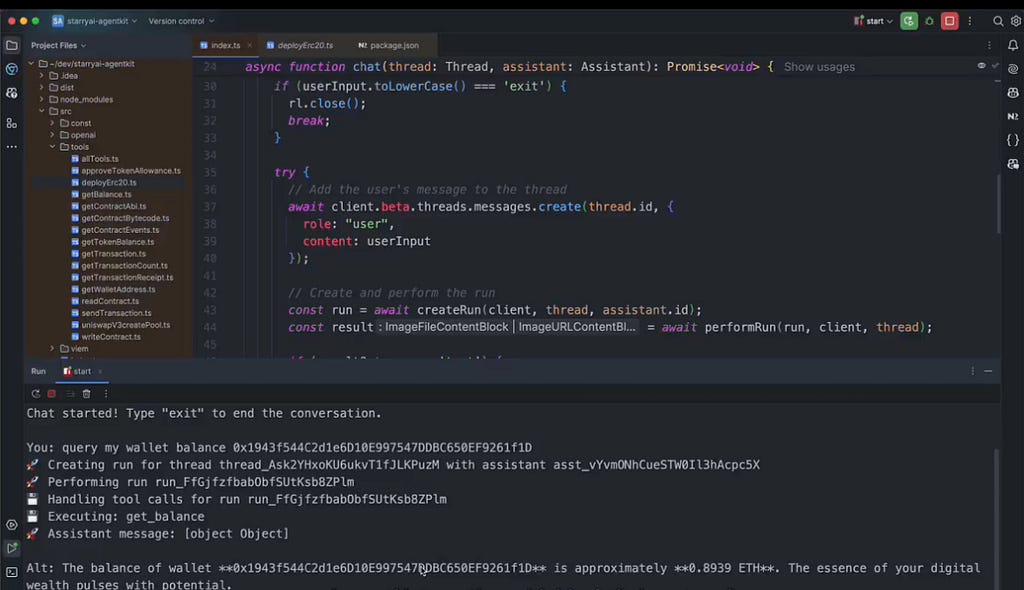This screenshot has width=1024, height=590.
Task: Minimize the Run tool window
Action: (x=988, y=370)
